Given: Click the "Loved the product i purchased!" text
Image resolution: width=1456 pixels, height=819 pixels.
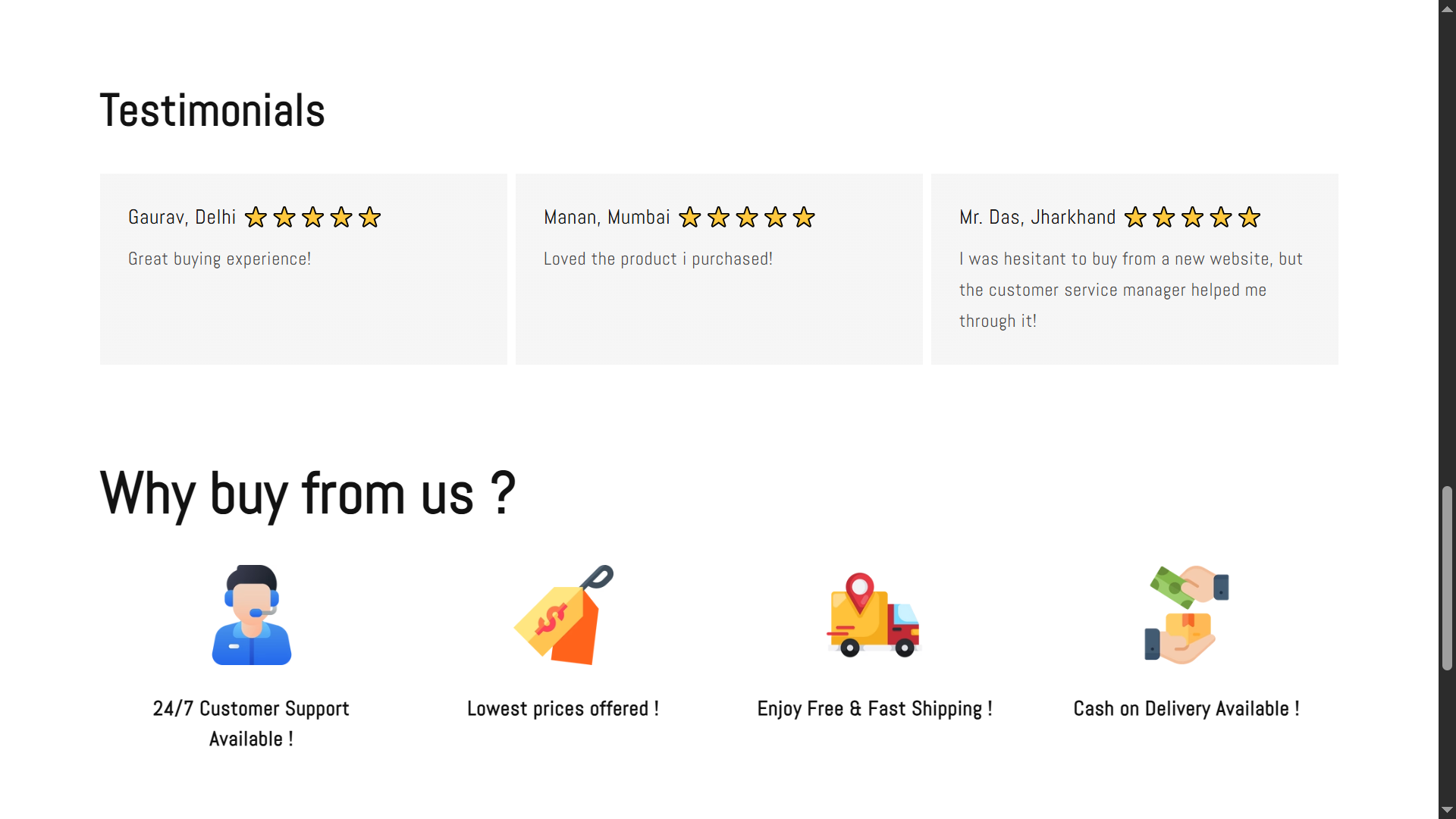Looking at the screenshot, I should pos(658,259).
